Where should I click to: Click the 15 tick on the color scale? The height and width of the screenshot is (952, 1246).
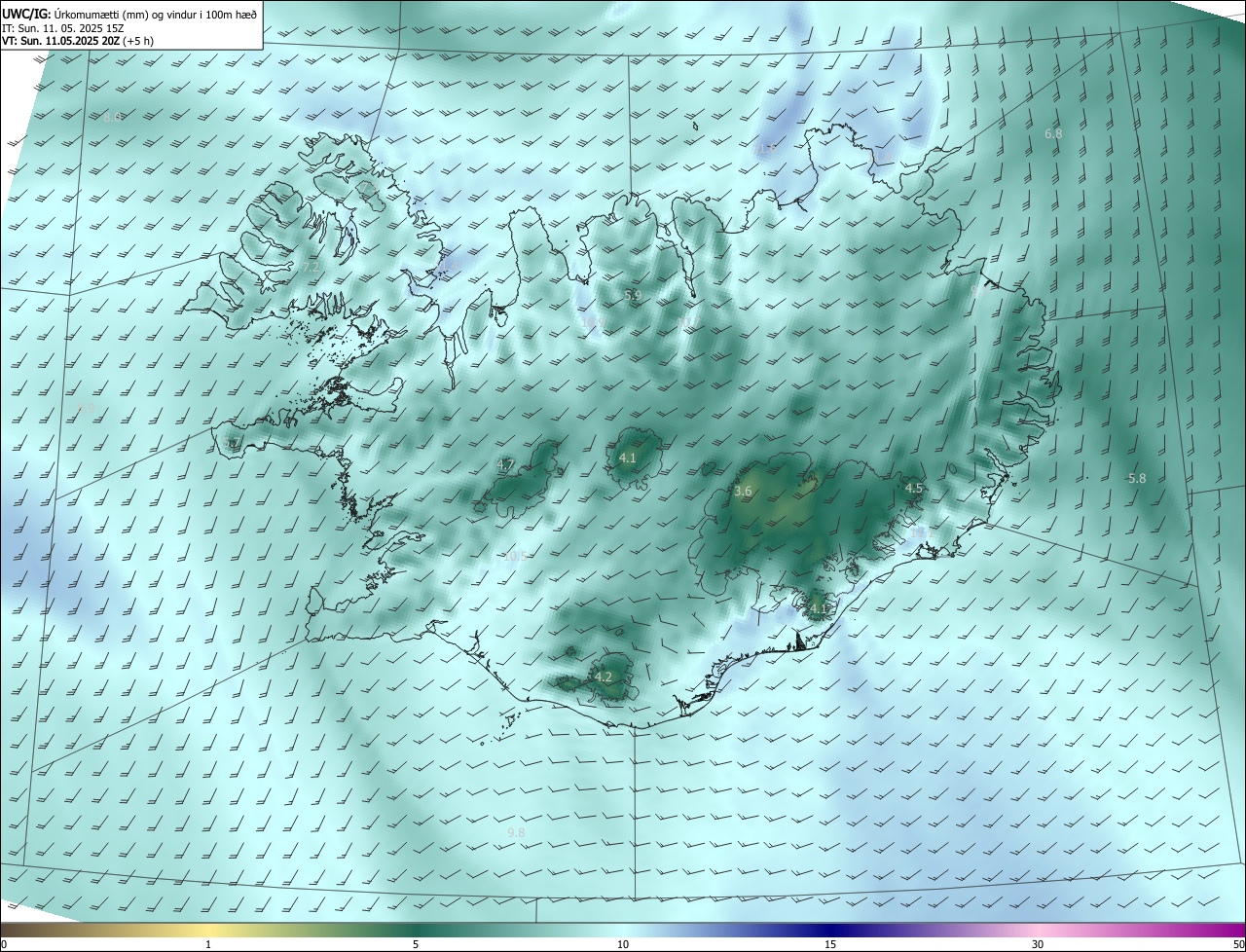point(830,944)
